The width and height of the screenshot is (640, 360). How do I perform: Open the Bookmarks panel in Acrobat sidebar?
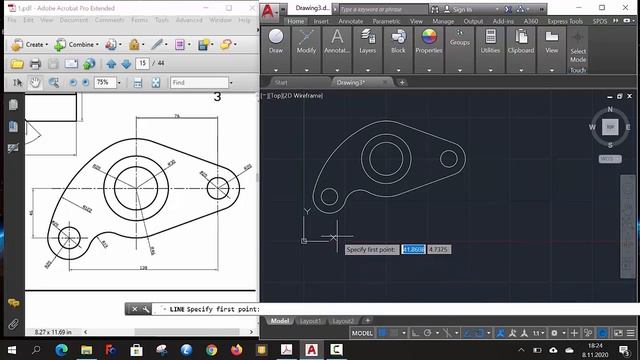click(13, 127)
